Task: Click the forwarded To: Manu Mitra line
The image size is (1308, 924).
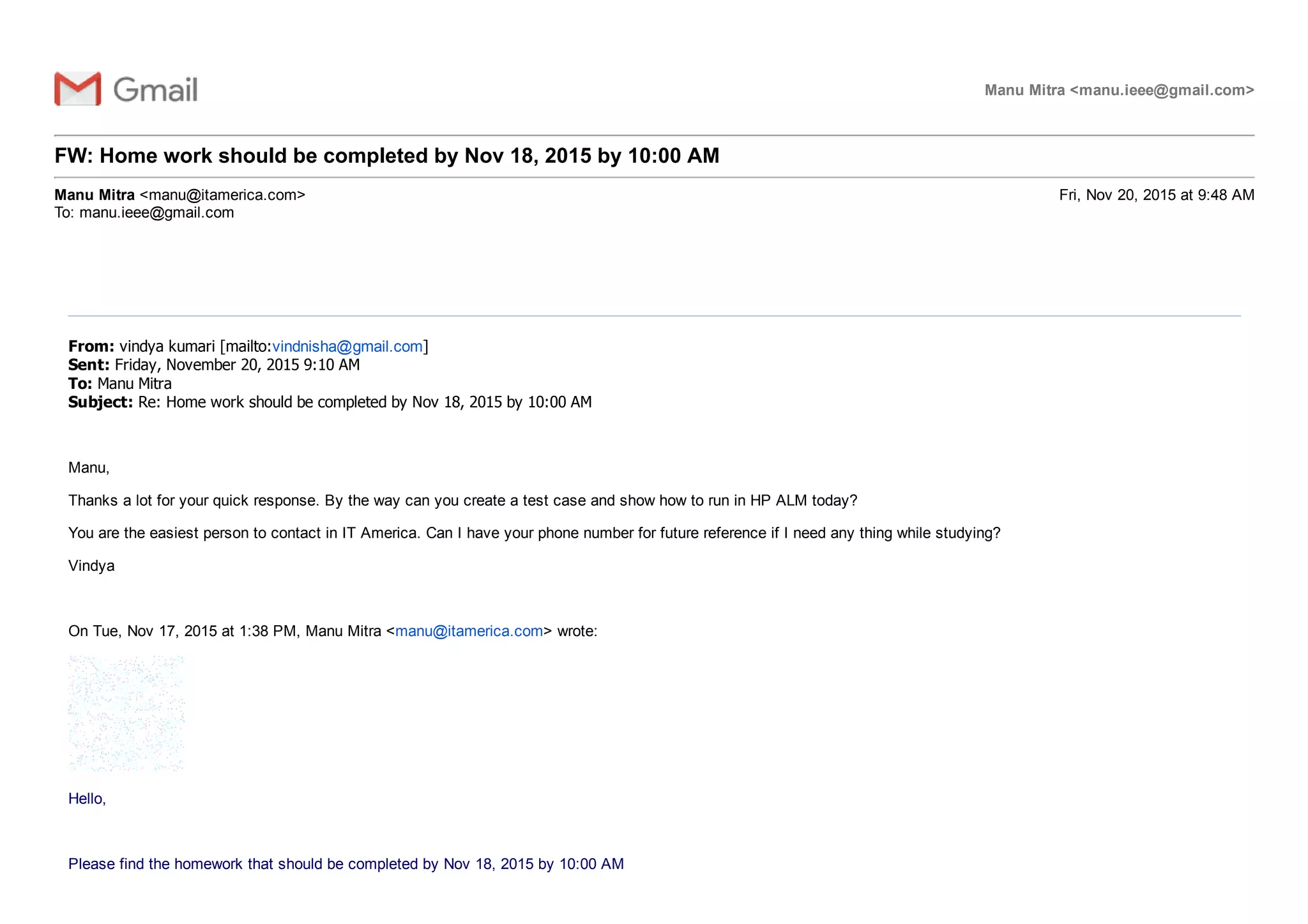Action: tap(120, 383)
